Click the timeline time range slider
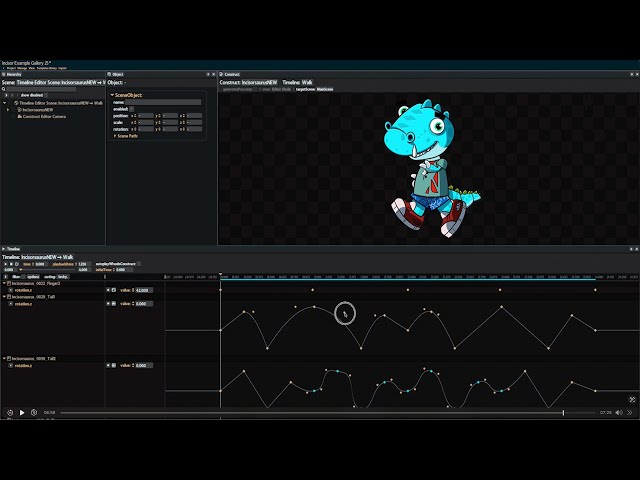Image resolution: width=640 pixels, height=480 pixels. (x=49, y=270)
